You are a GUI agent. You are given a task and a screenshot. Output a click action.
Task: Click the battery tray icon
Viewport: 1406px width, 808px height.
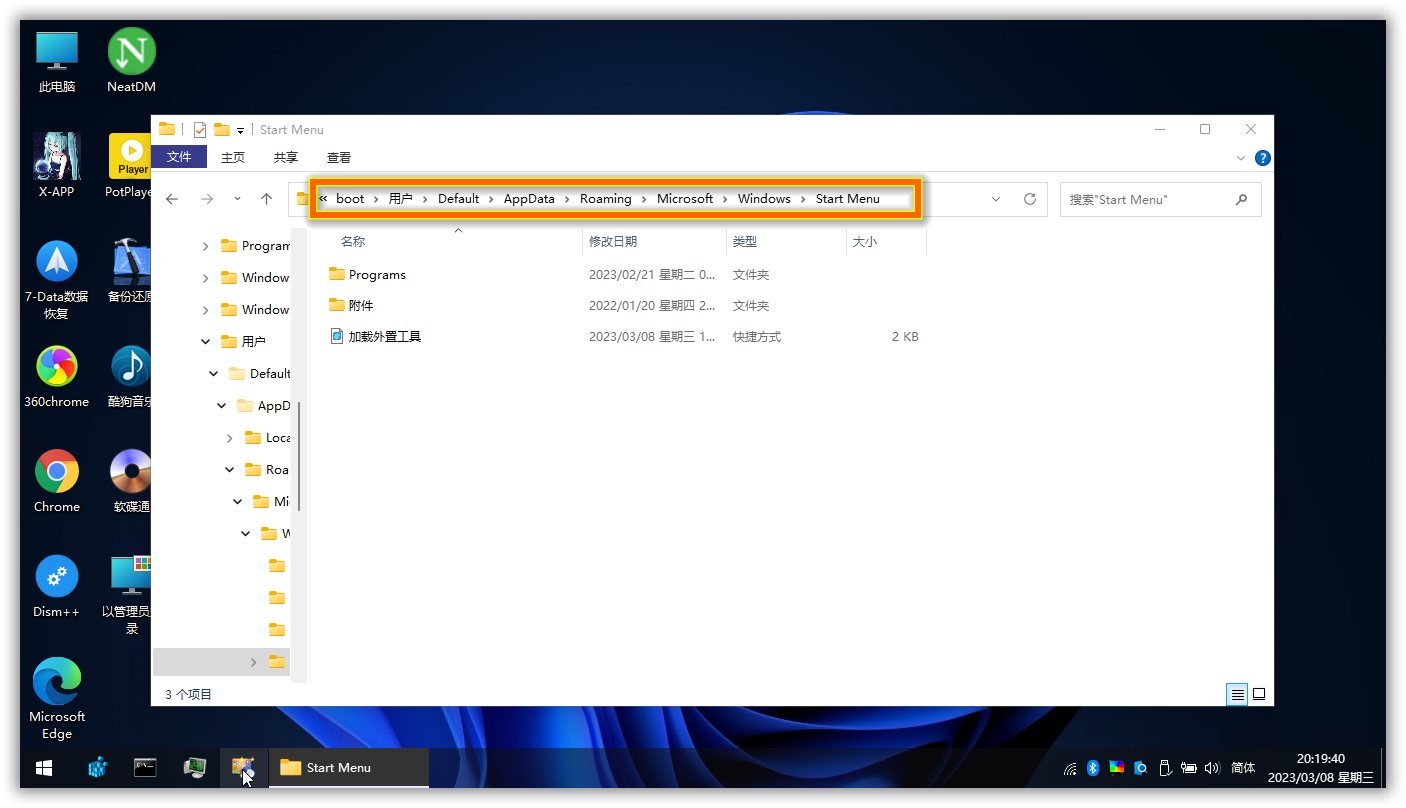click(x=1188, y=768)
